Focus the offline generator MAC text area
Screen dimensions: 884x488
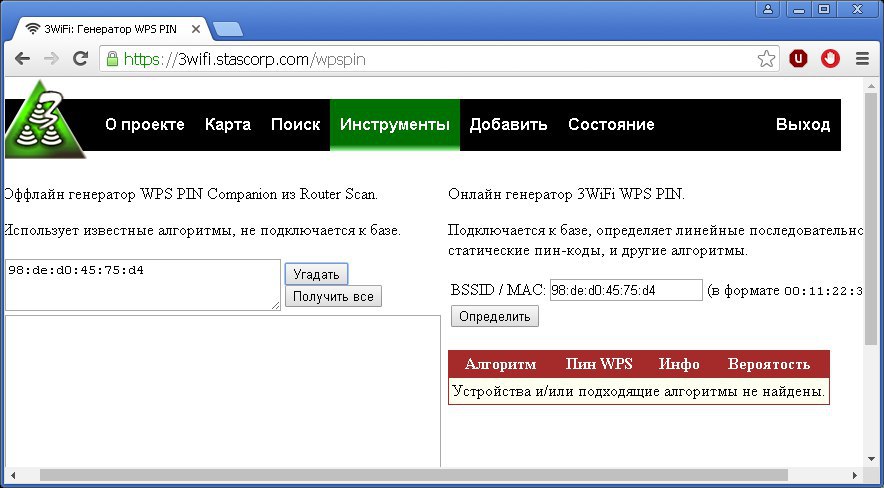pyautogui.click(x=143, y=285)
